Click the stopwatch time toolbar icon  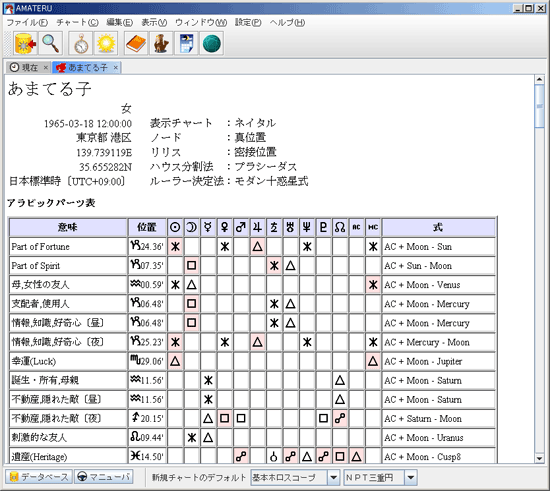coord(81,43)
